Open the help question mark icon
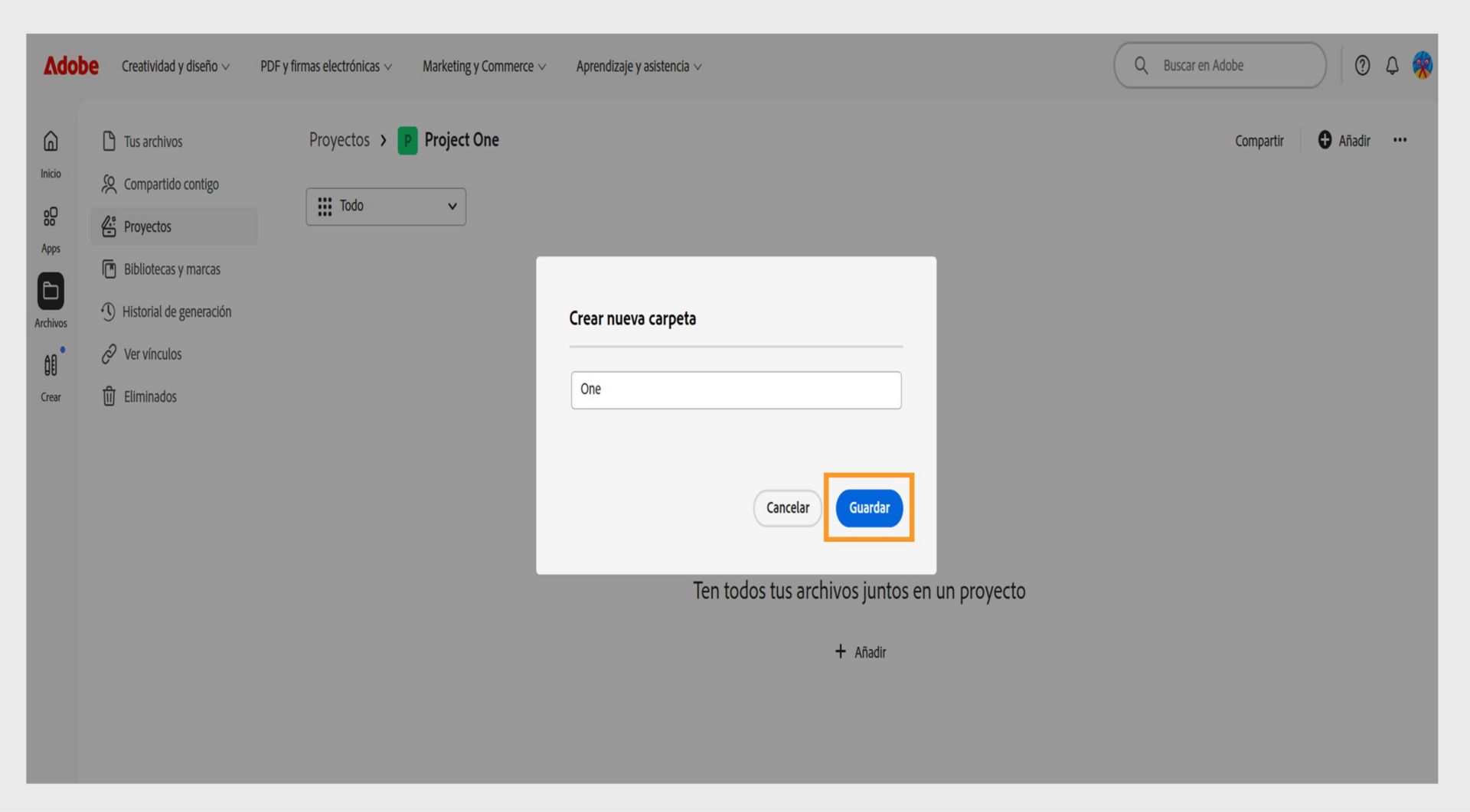The width and height of the screenshot is (1470, 812). pyautogui.click(x=1362, y=66)
